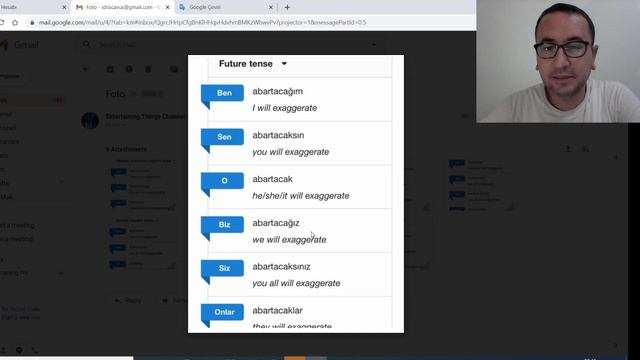The width and height of the screenshot is (640, 360).
Task: Open the first attachment thumbnail
Action: point(143,184)
